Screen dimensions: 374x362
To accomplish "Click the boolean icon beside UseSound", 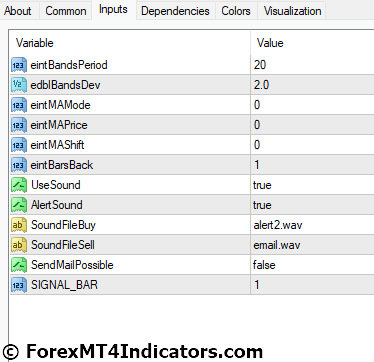I will click(19, 185).
